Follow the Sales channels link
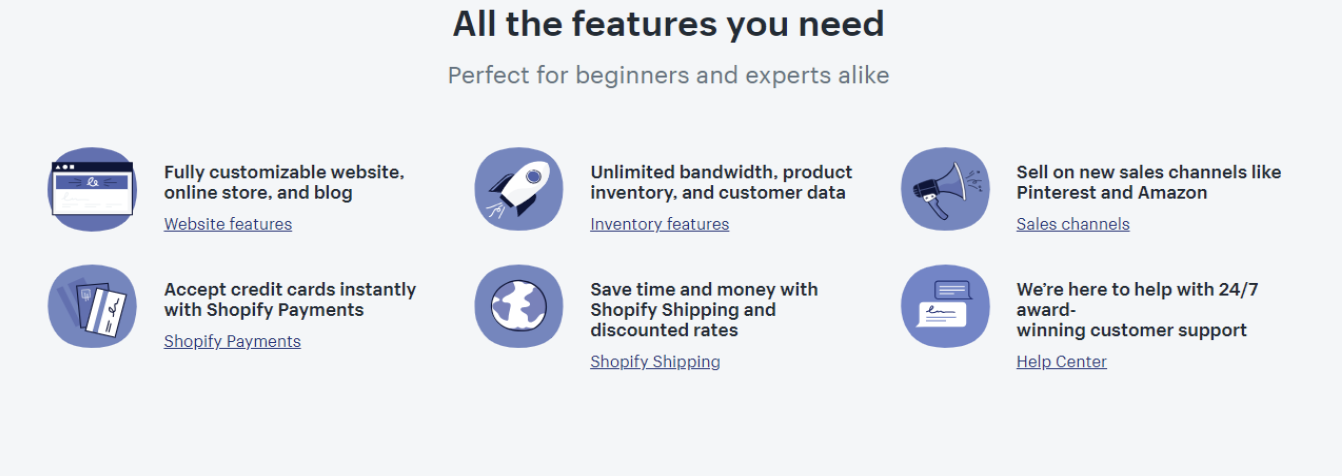The image size is (1342, 476). coord(1073,224)
